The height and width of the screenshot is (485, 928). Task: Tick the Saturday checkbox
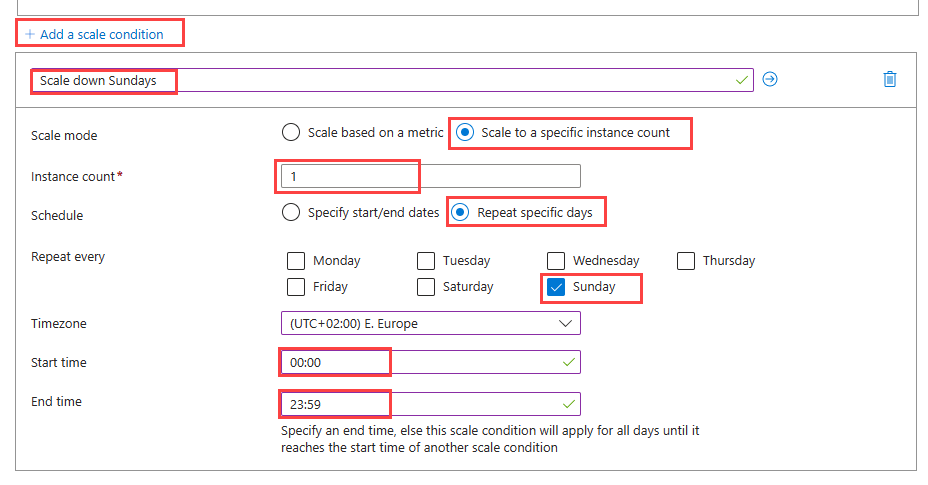426,287
